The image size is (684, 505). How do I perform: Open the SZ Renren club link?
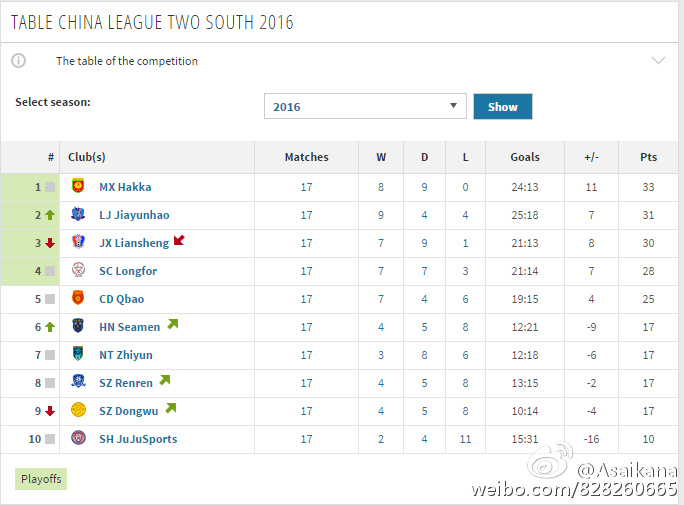(x=126, y=383)
